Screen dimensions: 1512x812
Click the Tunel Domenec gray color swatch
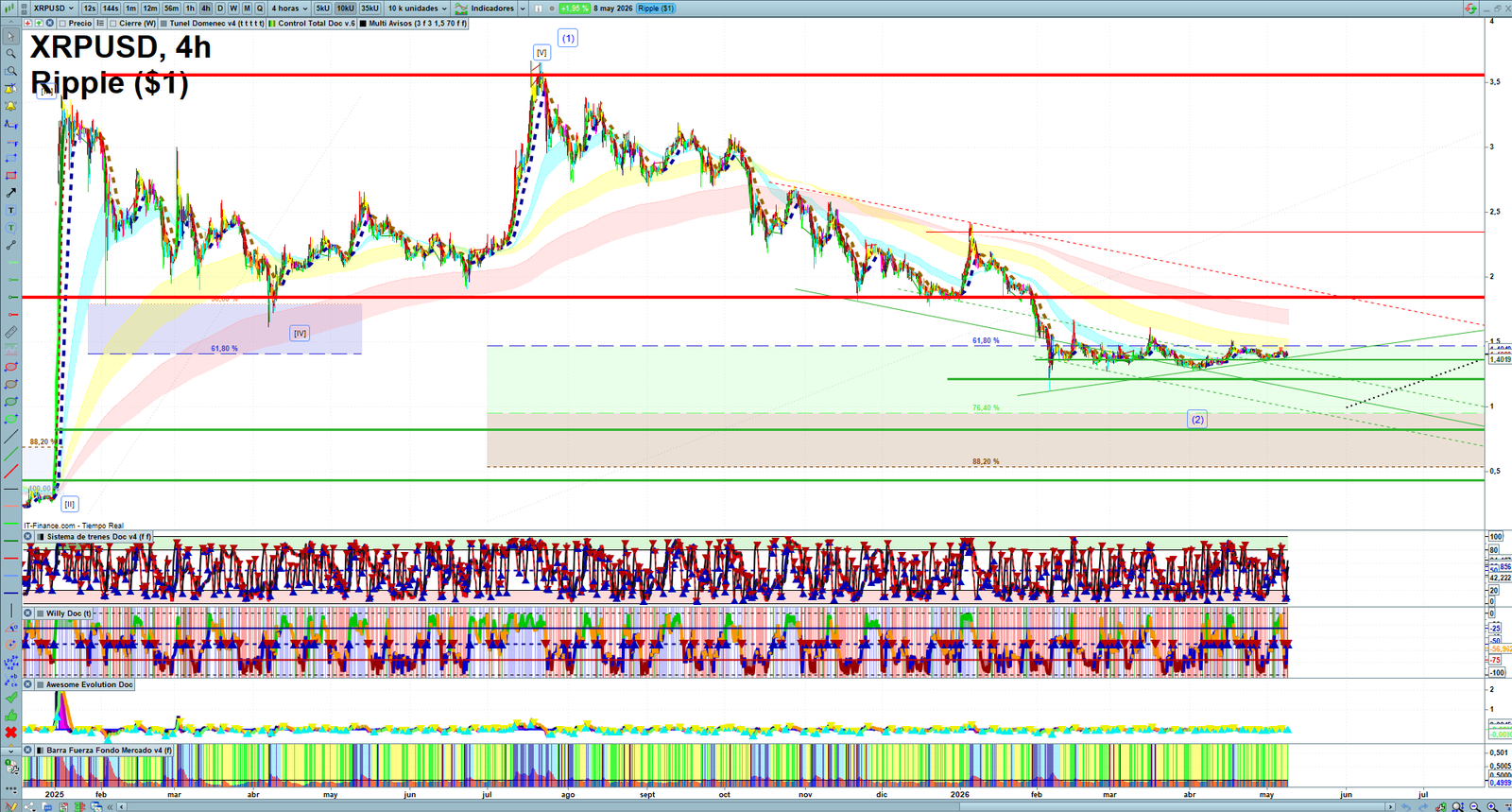tap(163, 24)
